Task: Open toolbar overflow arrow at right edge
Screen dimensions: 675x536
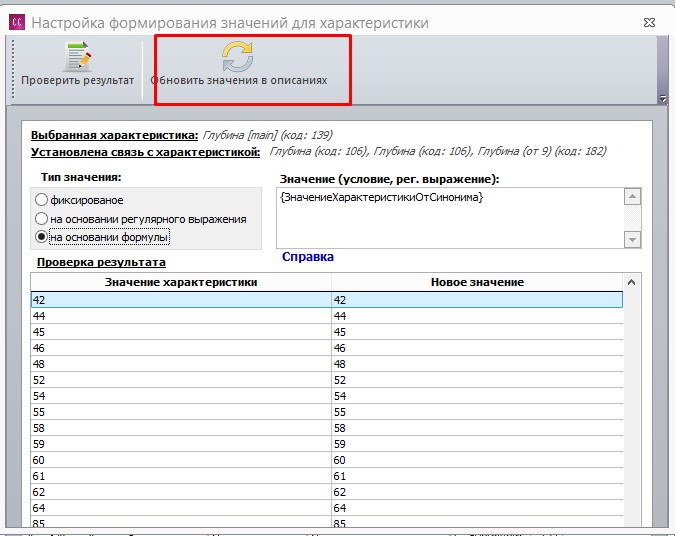Action: click(663, 99)
